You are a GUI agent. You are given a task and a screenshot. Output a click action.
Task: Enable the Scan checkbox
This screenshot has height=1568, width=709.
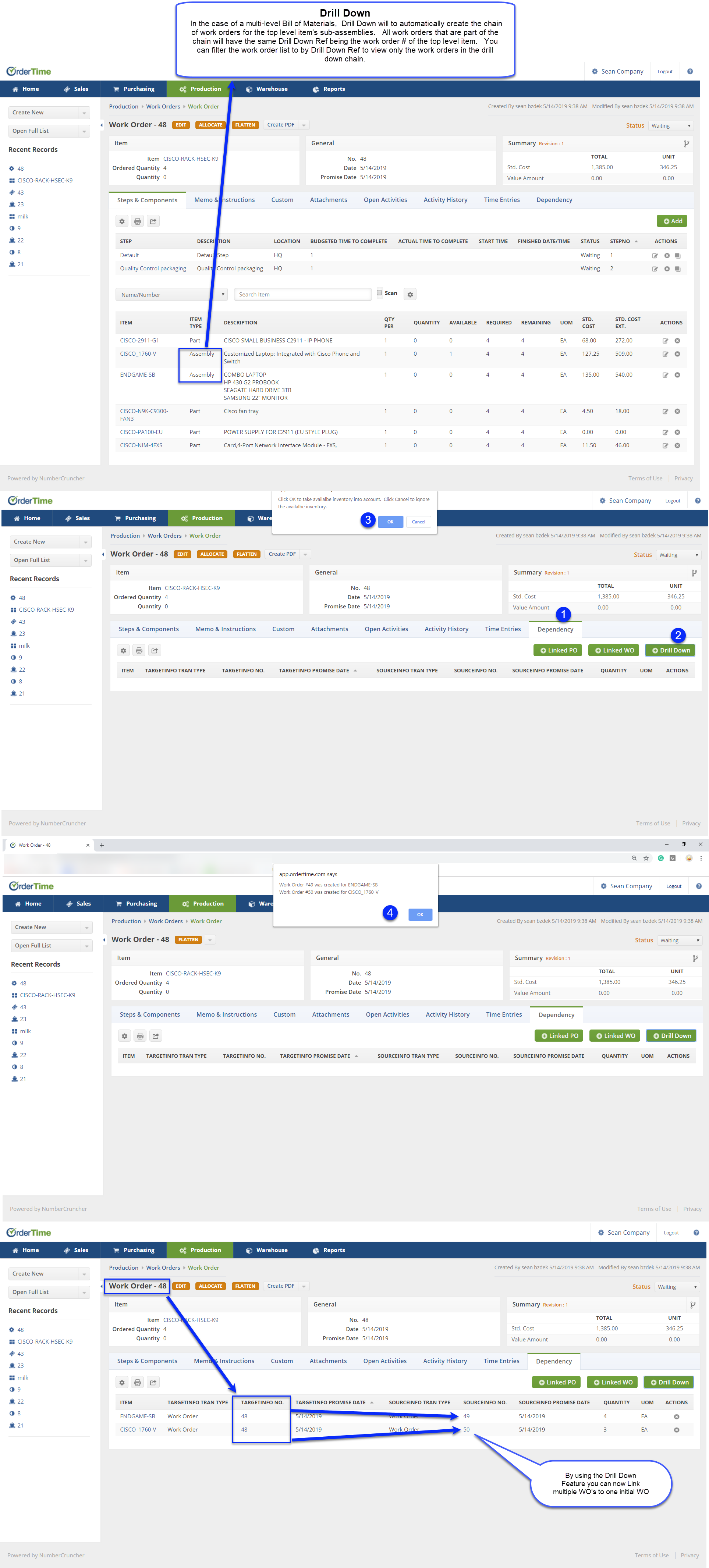click(x=379, y=293)
